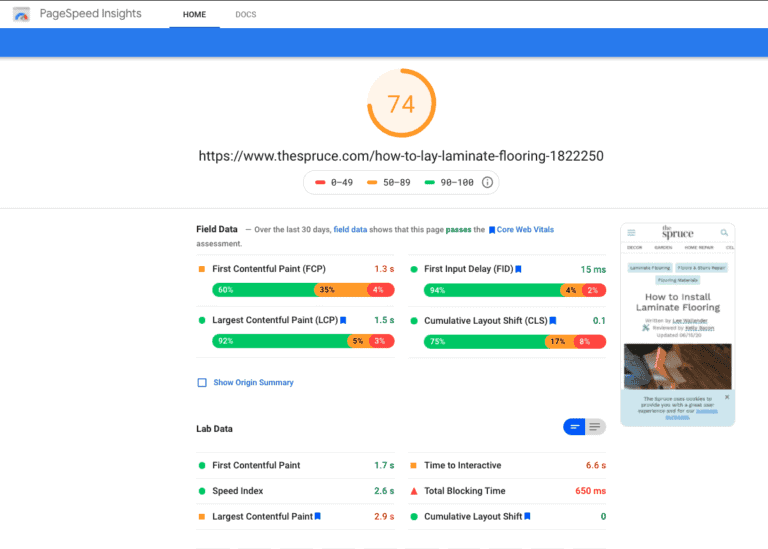This screenshot has width=768, height=549.
Task: Click the Spruce logo in page preview
Action: coord(677,233)
